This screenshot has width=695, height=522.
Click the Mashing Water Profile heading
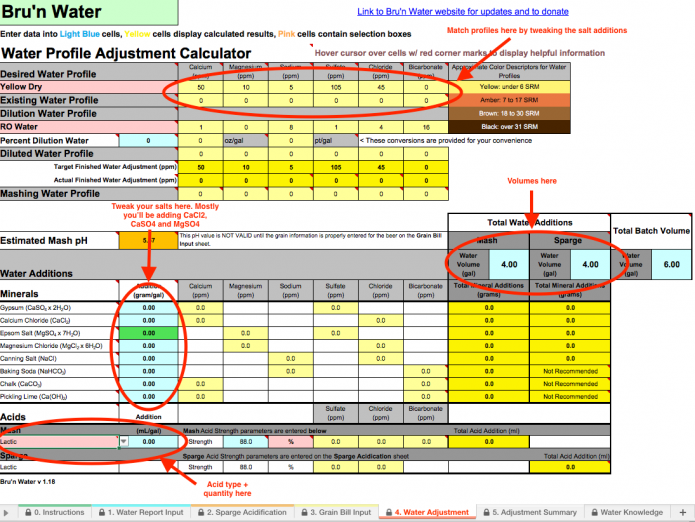click(x=89, y=194)
